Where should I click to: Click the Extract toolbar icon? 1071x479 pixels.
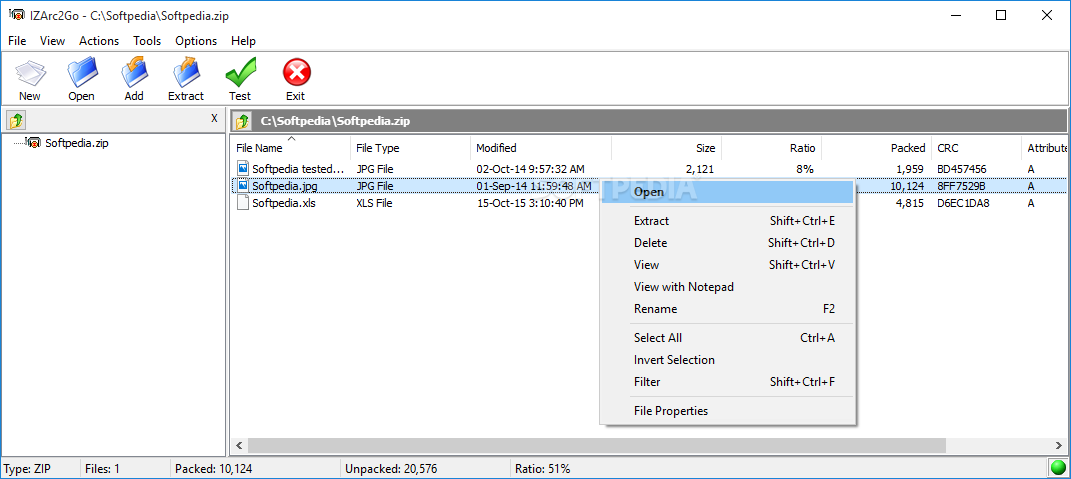[186, 72]
